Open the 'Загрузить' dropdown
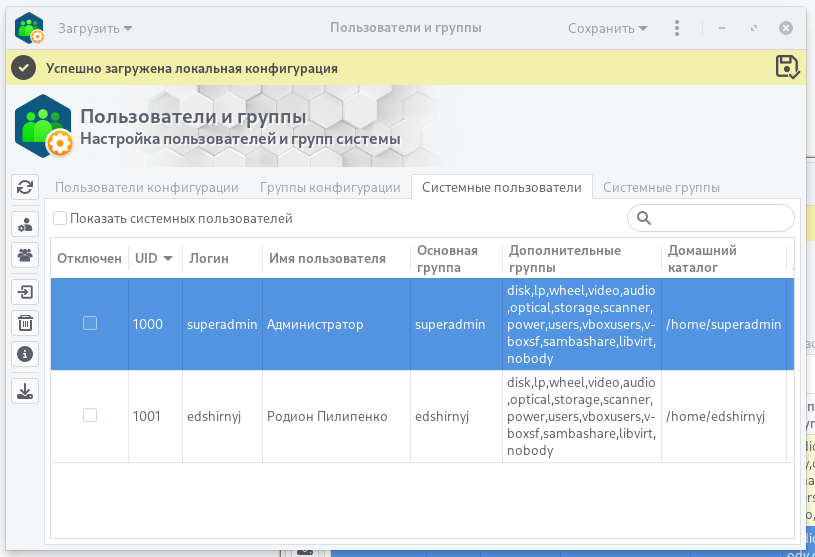This screenshot has width=815, height=557. [x=95, y=28]
